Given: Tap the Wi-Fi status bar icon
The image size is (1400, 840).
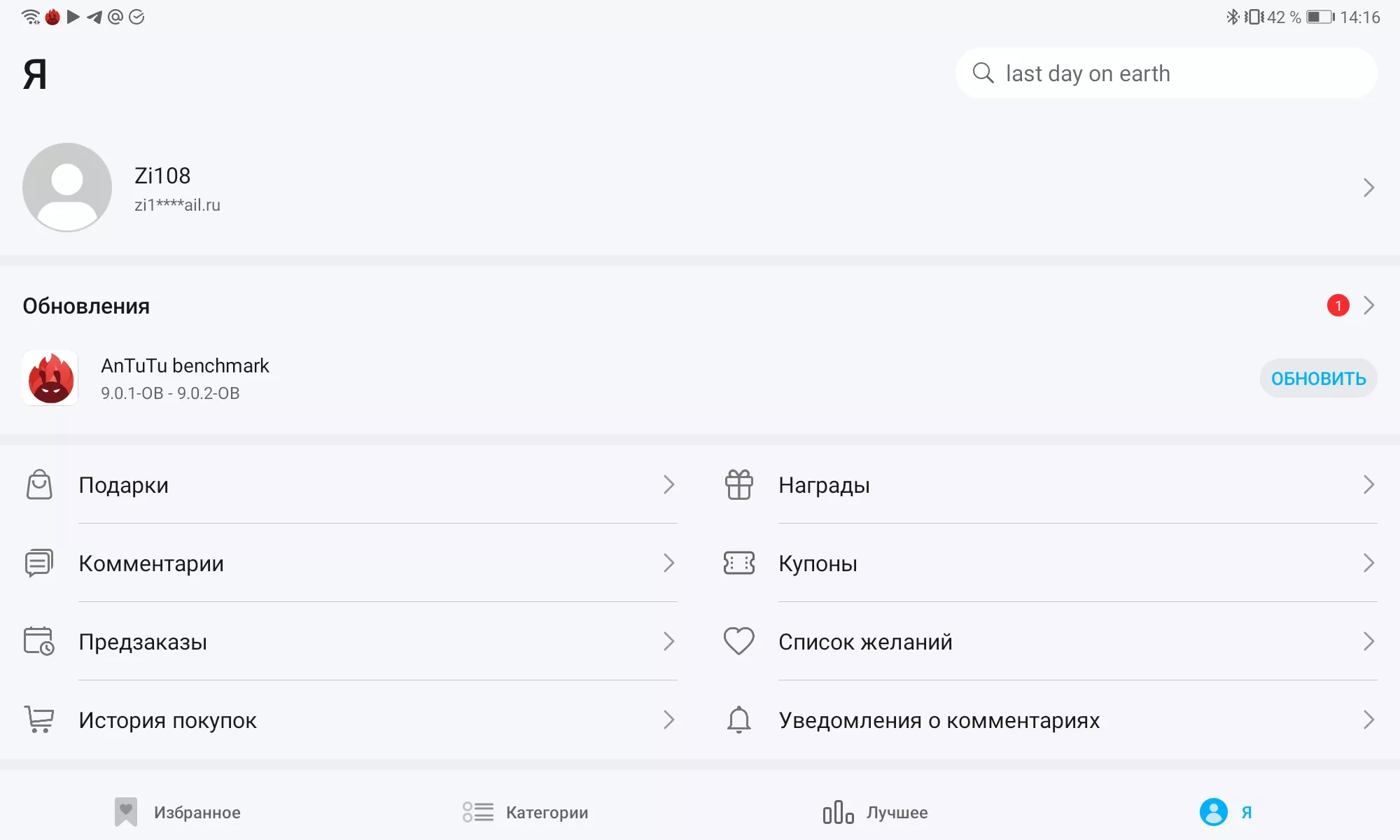Looking at the screenshot, I should click(x=31, y=17).
